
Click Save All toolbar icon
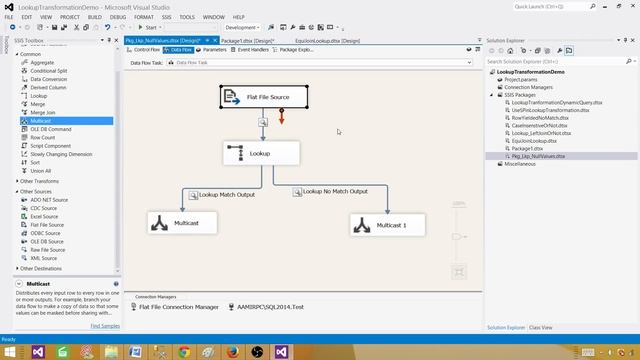pyautogui.click(x=64, y=27)
